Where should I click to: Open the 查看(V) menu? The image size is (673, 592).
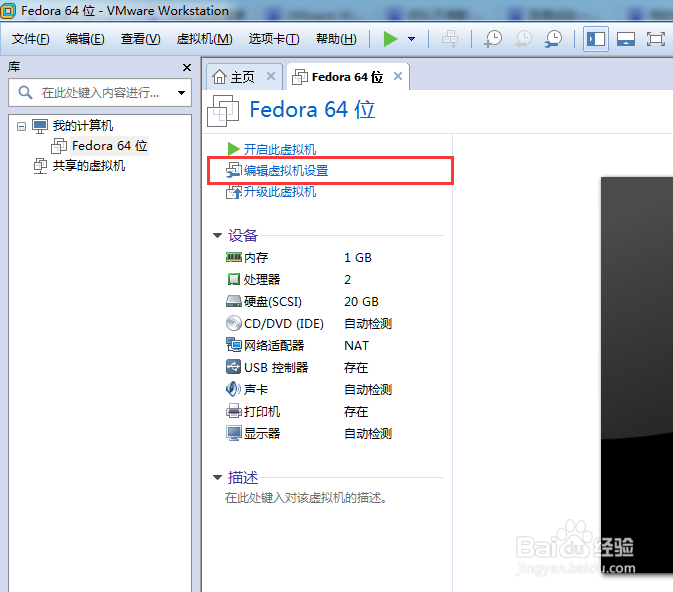click(x=140, y=39)
